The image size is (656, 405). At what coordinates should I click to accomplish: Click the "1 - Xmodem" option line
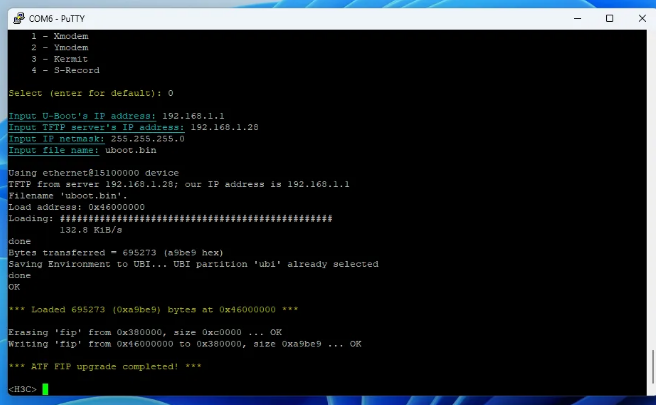pos(59,36)
